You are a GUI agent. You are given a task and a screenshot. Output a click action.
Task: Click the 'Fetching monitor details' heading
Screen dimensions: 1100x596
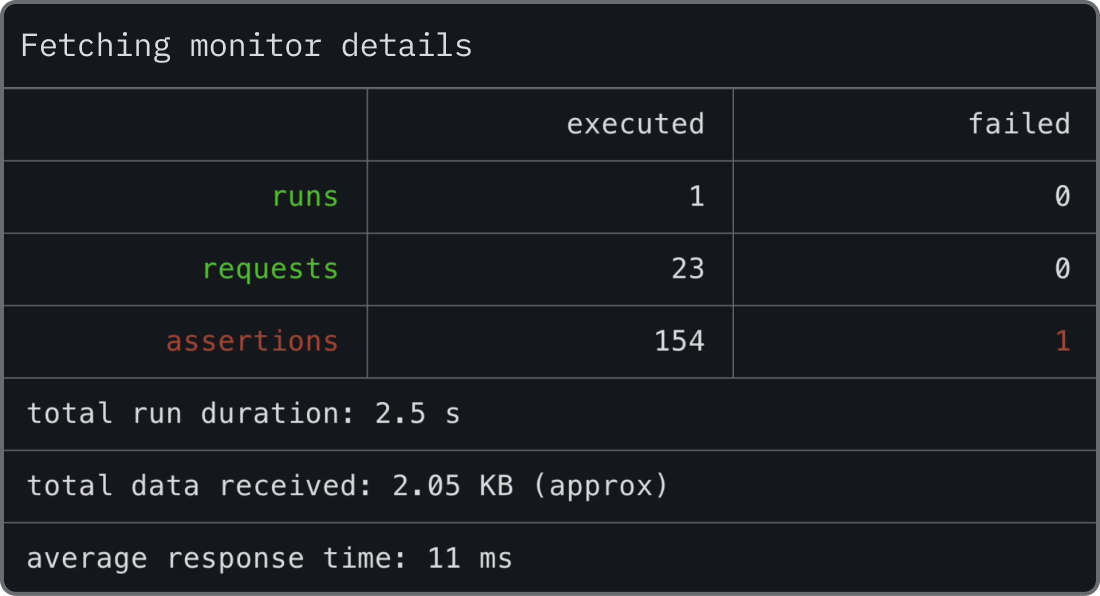click(246, 46)
